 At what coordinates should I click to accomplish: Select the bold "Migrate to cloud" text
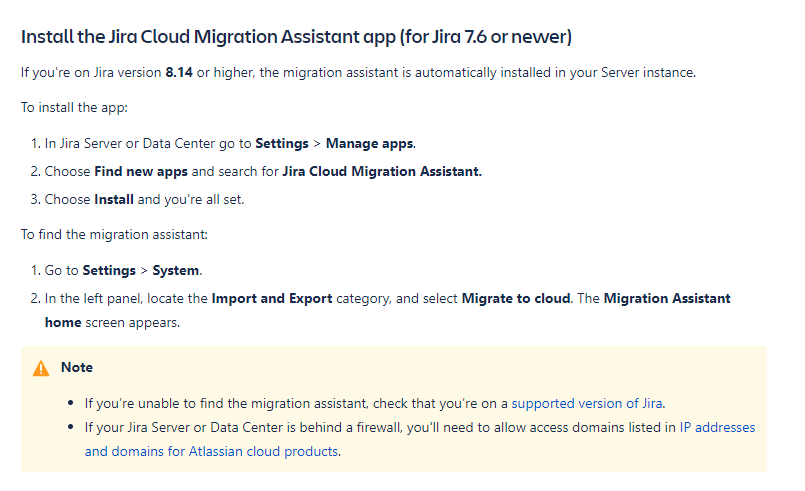[x=515, y=299]
